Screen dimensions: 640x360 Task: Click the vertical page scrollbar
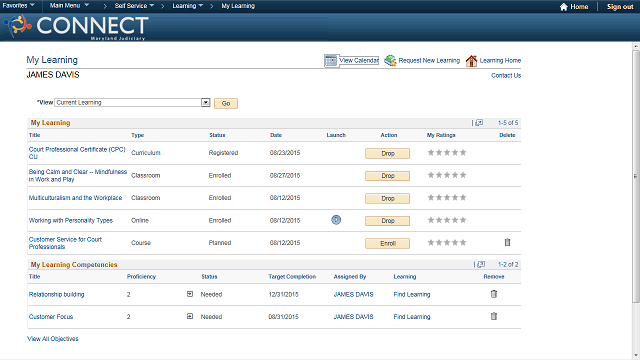[x=636, y=176]
